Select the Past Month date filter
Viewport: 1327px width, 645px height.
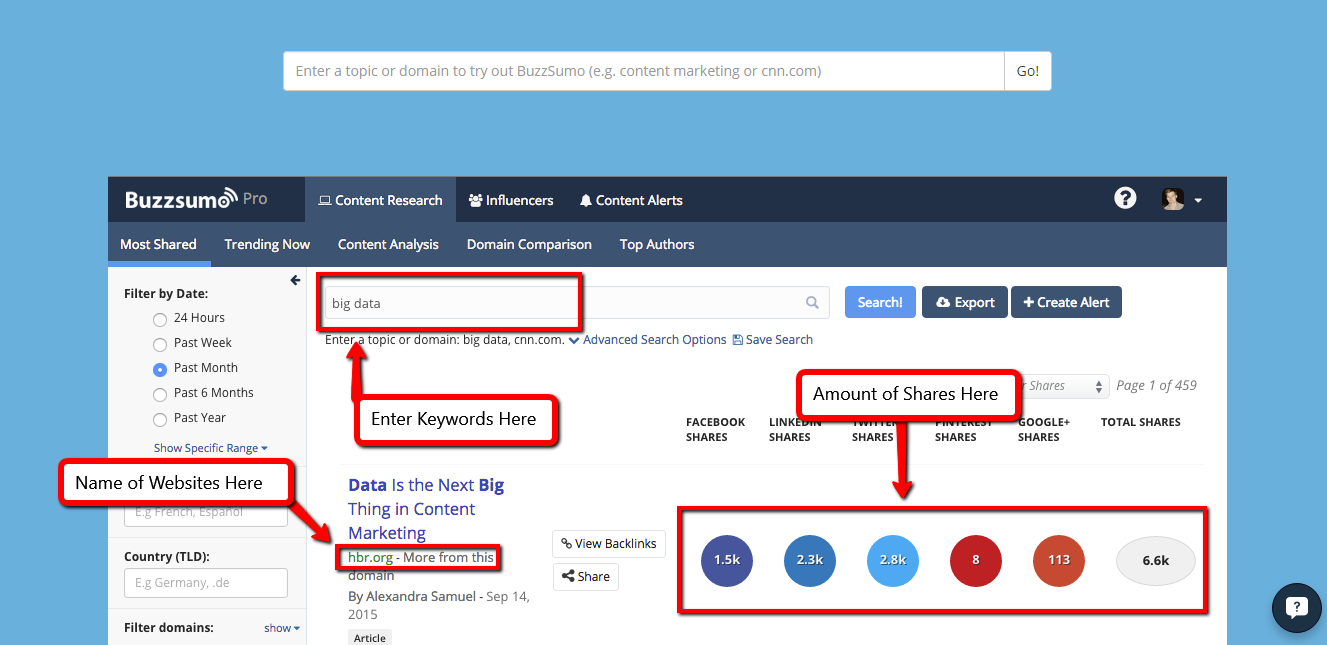coord(160,369)
